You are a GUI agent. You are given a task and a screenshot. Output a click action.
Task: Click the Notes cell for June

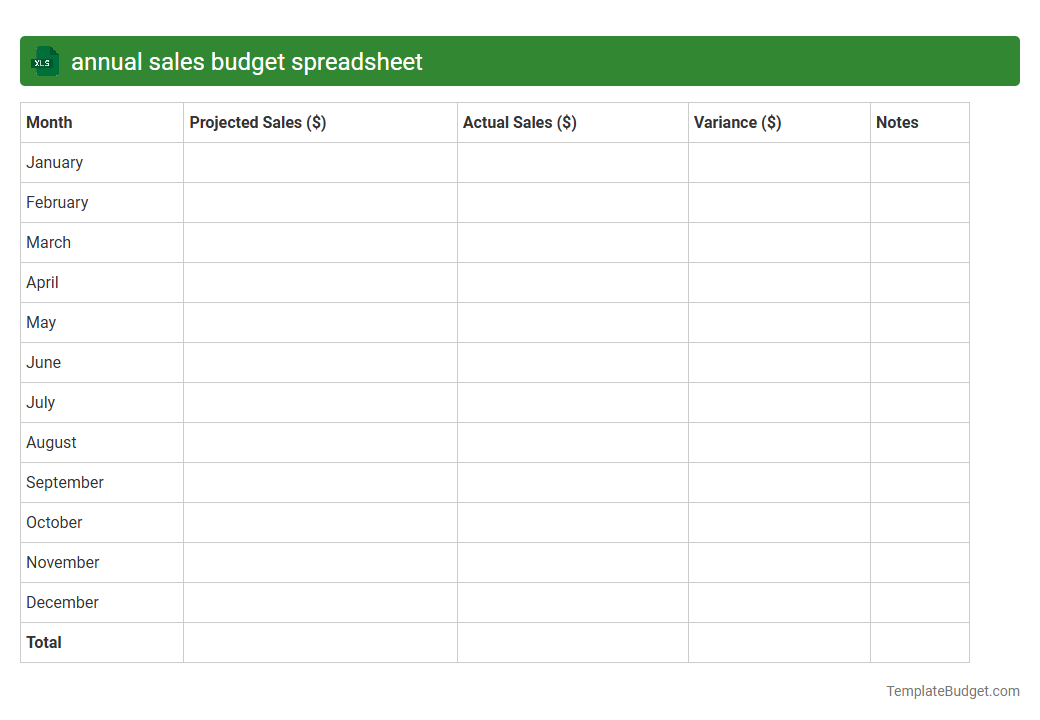(x=919, y=362)
